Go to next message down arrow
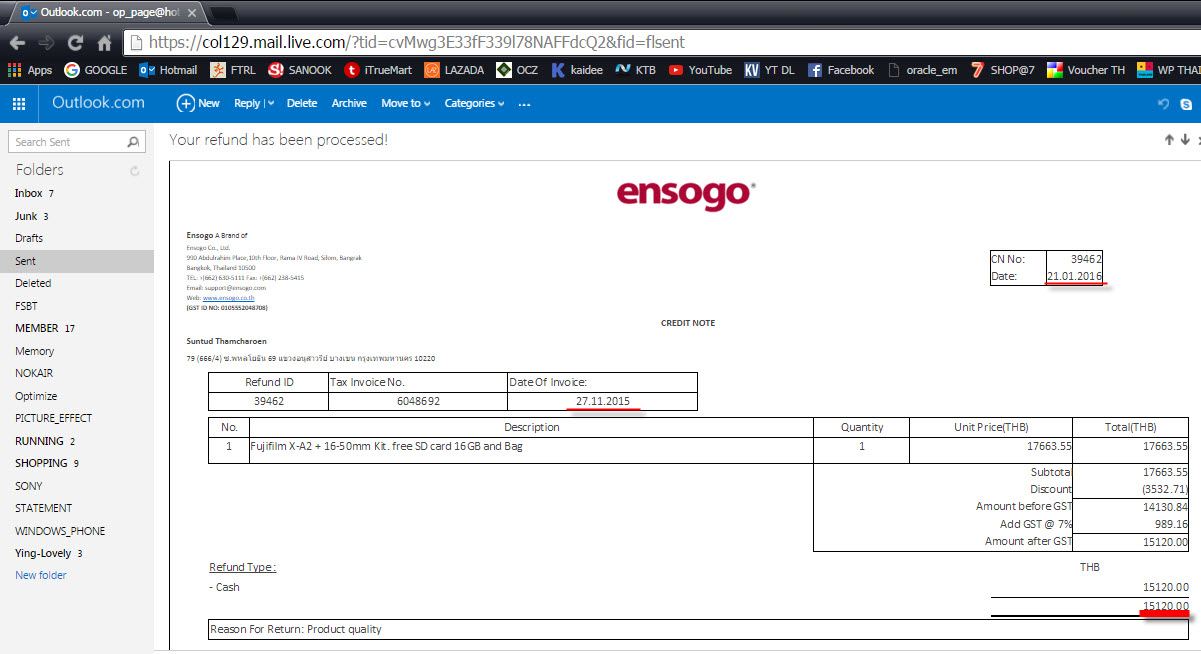The width and height of the screenshot is (1201, 654). pos(1185,140)
